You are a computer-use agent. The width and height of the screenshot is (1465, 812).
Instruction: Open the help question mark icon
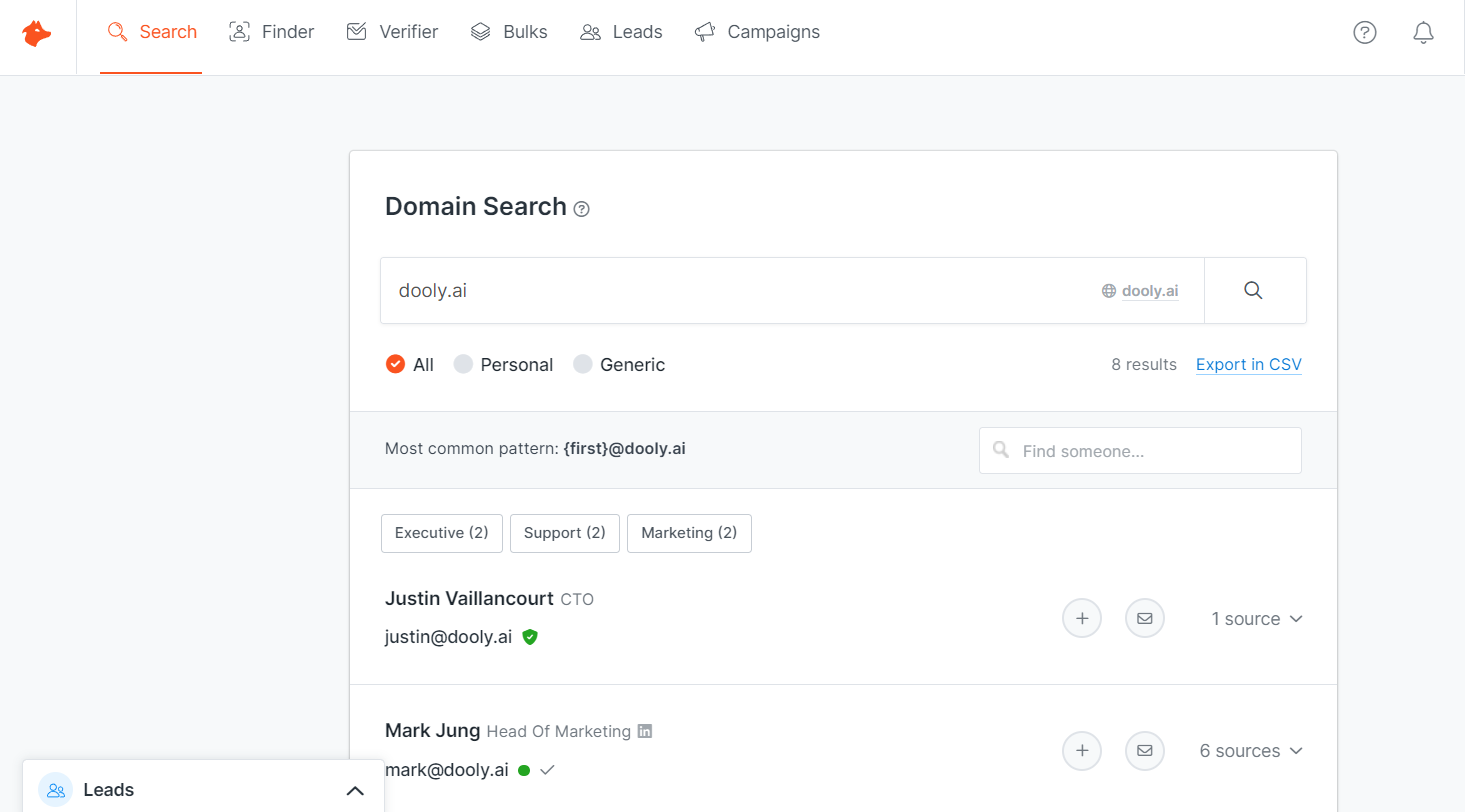tap(1365, 32)
